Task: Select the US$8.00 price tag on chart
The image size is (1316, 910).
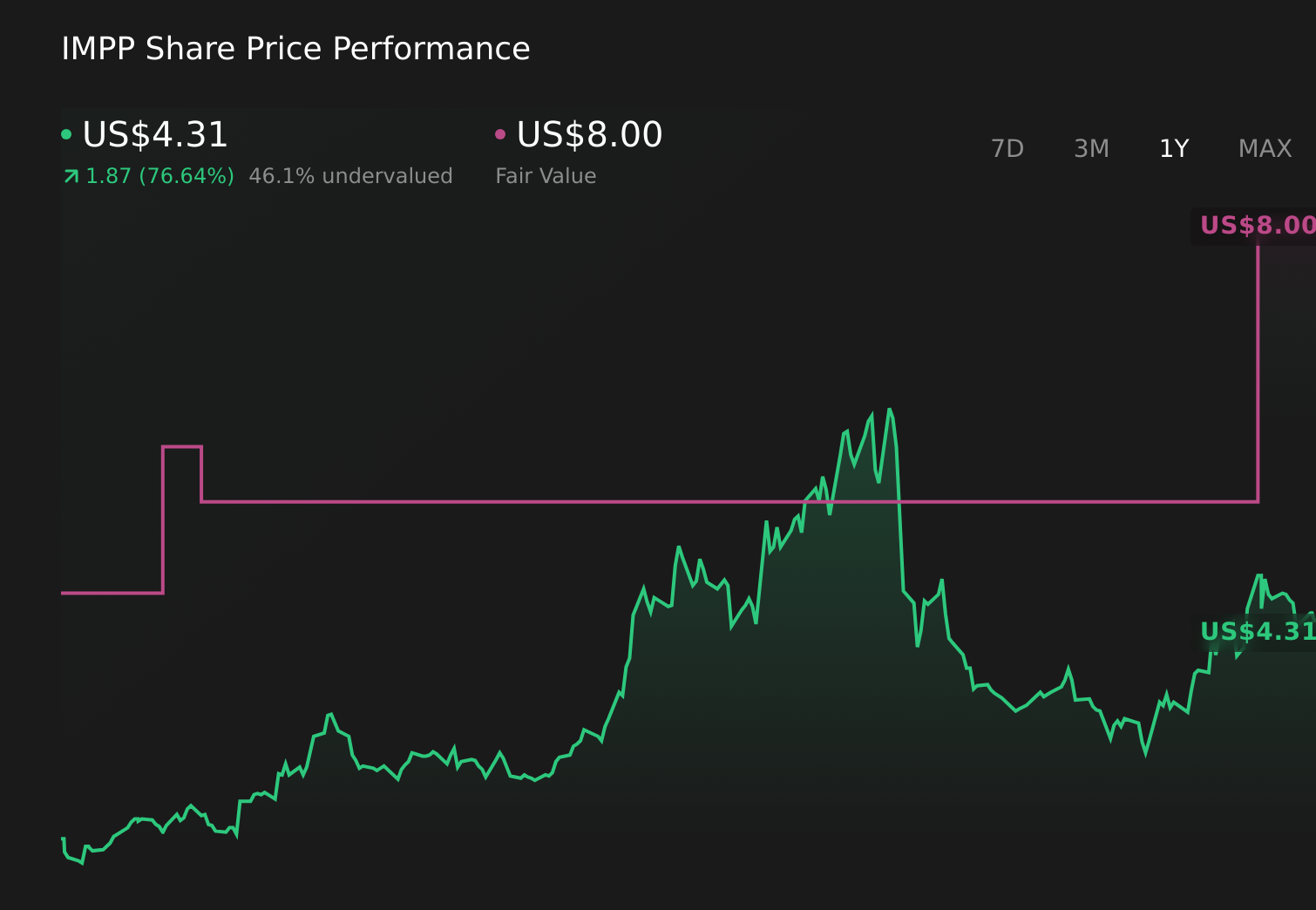Action: (1257, 225)
